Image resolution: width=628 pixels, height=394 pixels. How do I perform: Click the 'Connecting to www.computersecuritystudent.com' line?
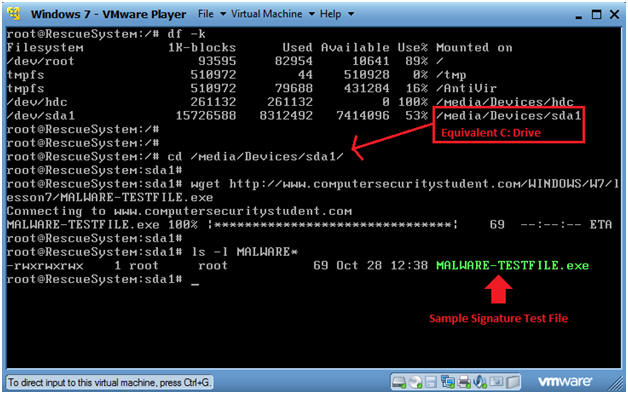179,211
